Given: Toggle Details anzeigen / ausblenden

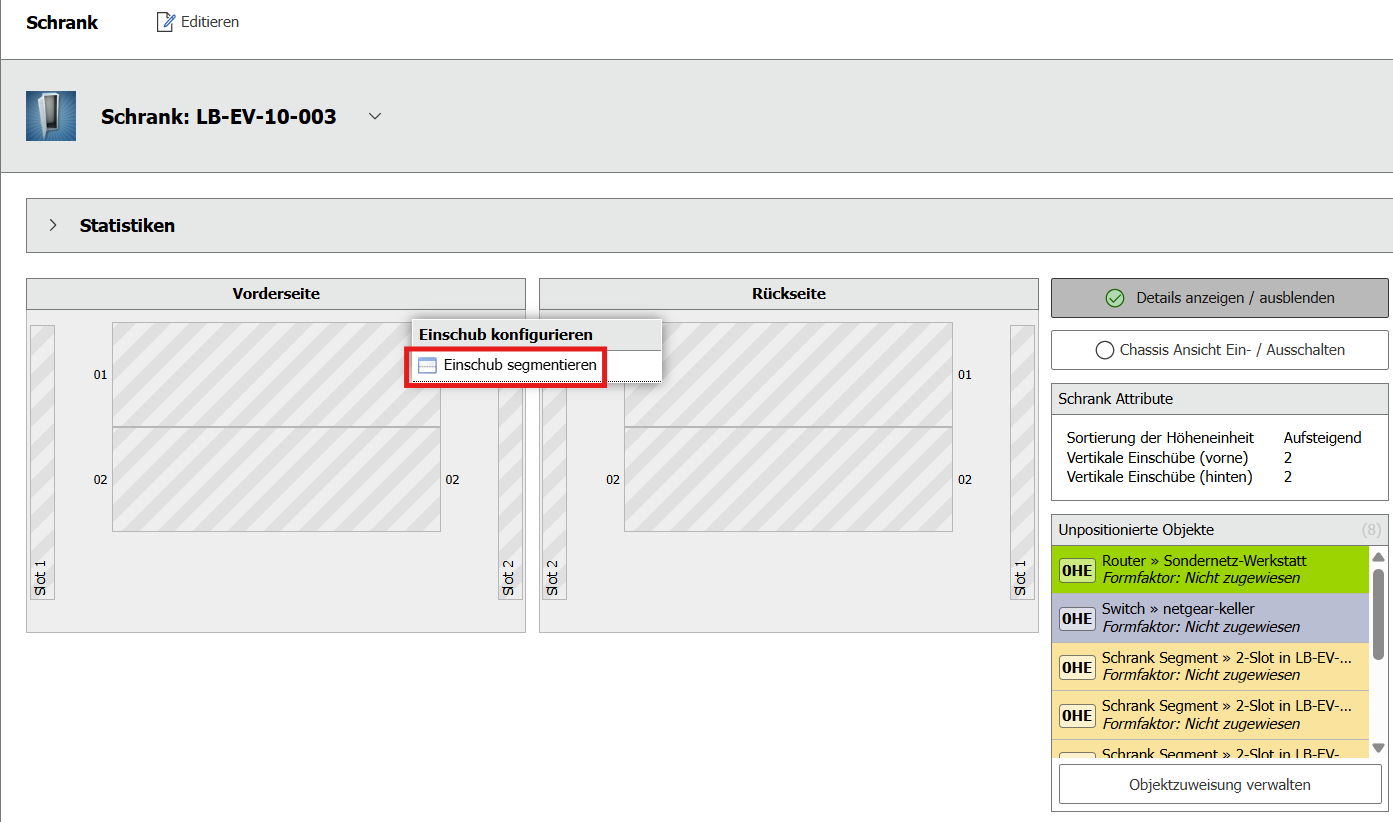Looking at the screenshot, I should coord(1219,298).
